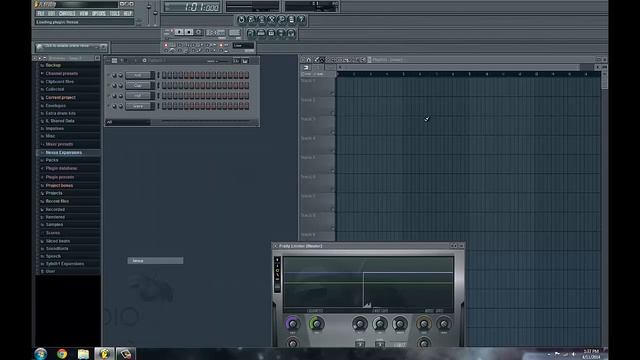Click the Clap channel button
Viewport: 640px width, 360px height.
pyautogui.click(x=138, y=85)
